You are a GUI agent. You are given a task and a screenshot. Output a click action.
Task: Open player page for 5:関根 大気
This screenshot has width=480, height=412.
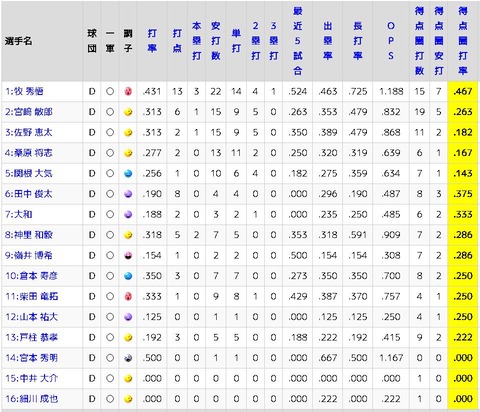(29, 174)
